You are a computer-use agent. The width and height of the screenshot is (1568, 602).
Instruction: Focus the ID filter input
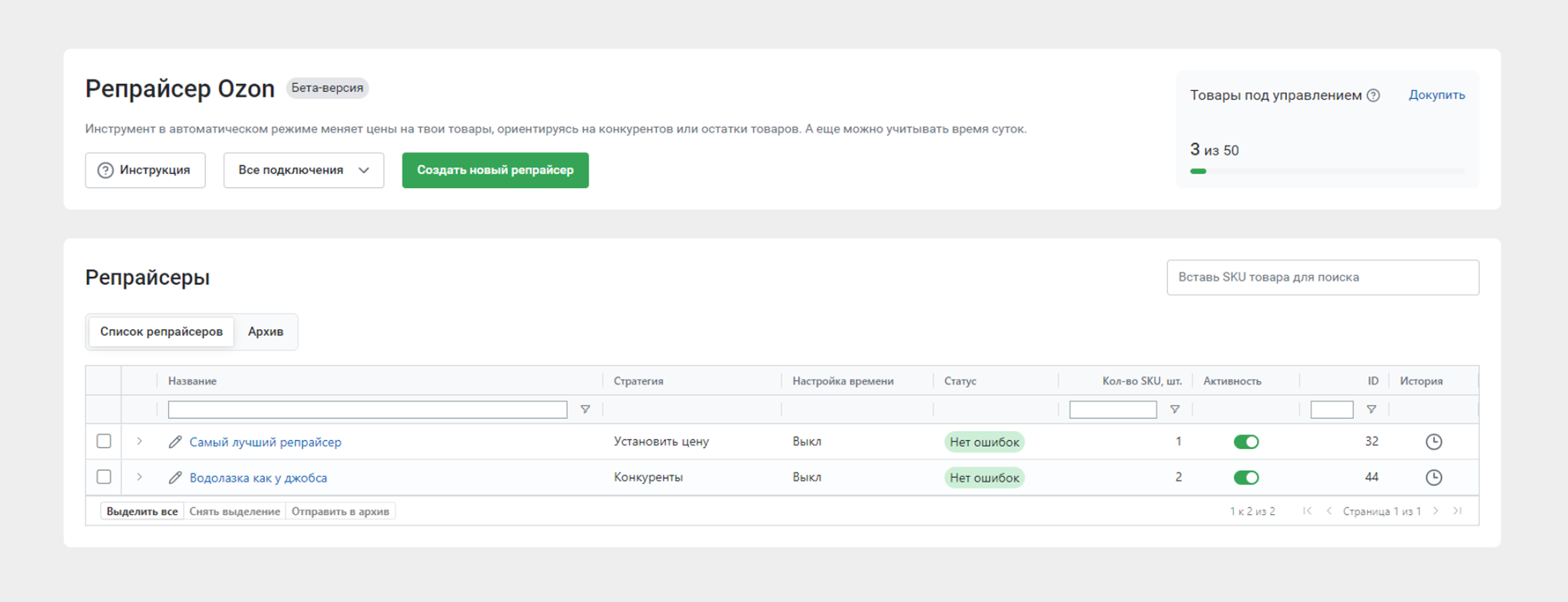[1332, 410]
